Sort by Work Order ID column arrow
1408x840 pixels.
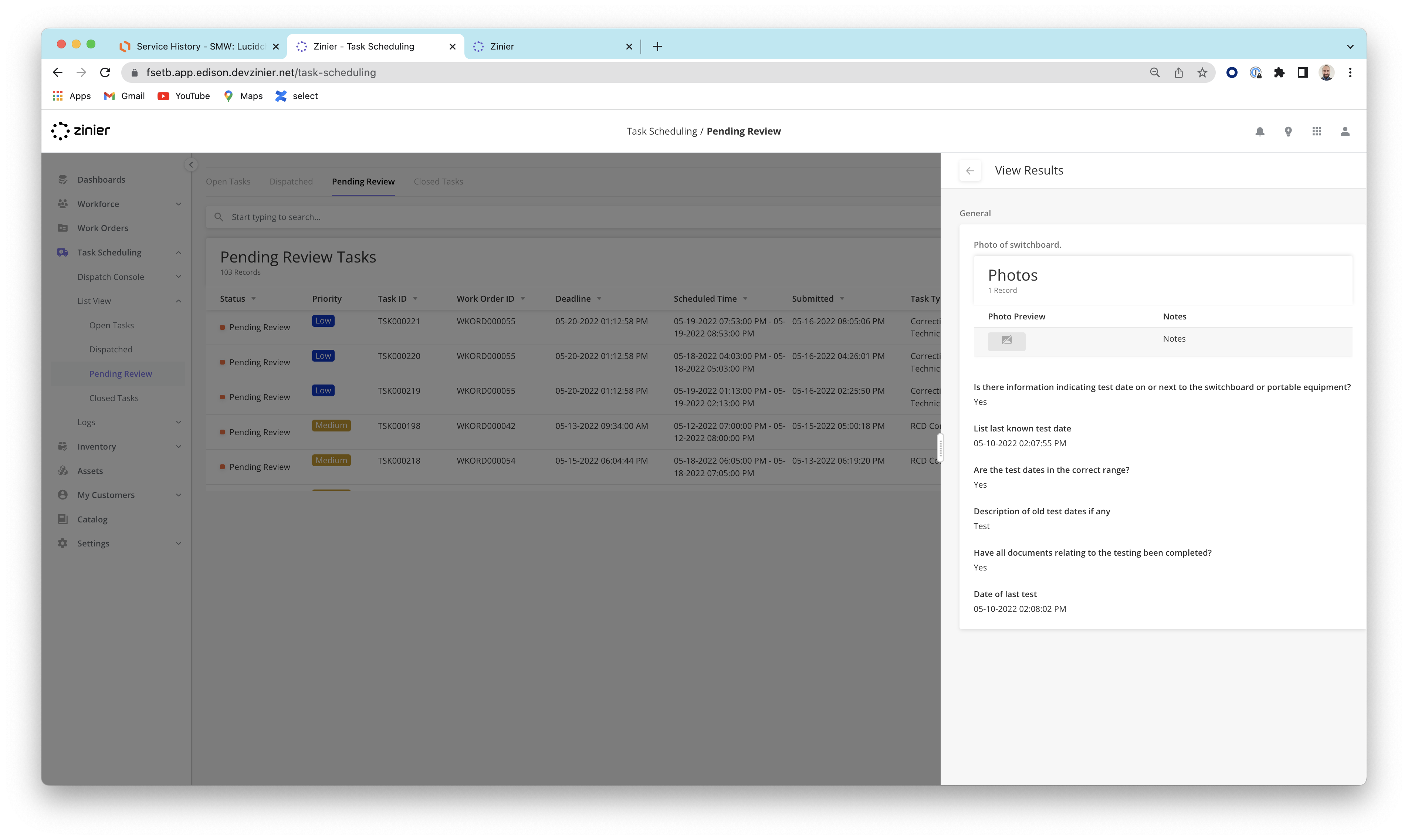[x=523, y=298]
